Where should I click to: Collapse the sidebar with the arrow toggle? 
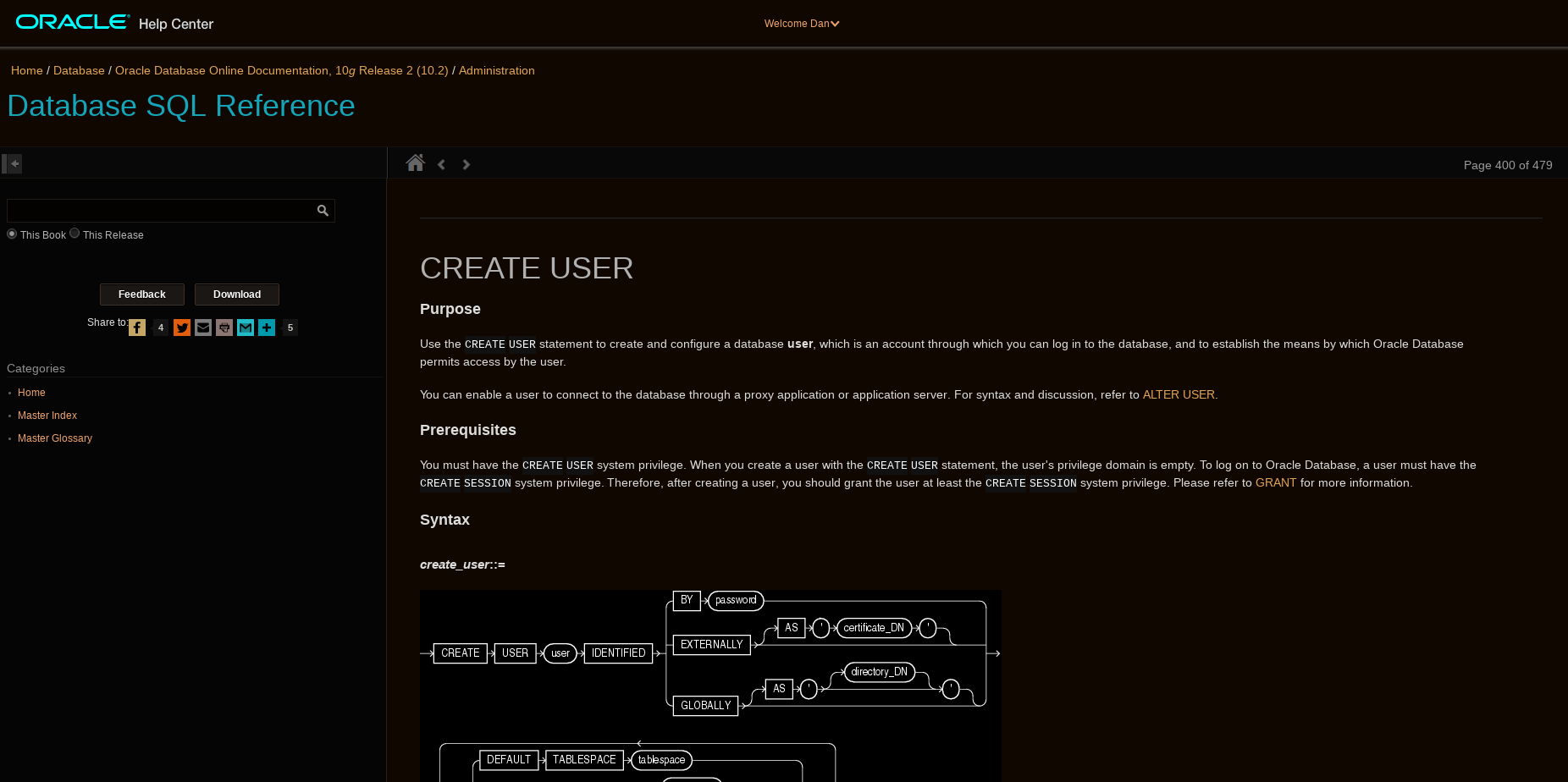click(x=13, y=162)
